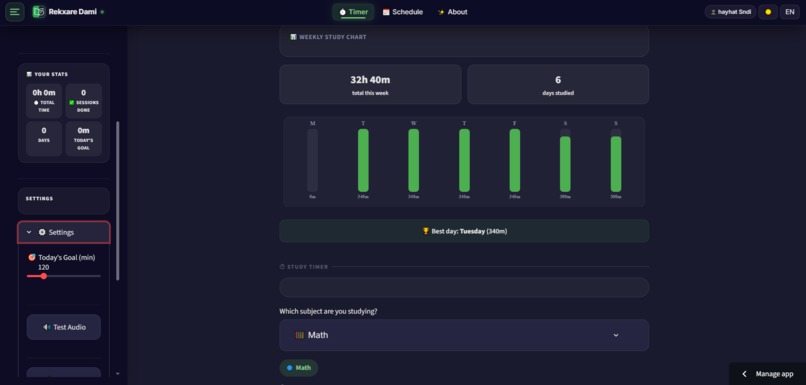Click the Test Audio button
806x385 pixels.
click(x=64, y=327)
